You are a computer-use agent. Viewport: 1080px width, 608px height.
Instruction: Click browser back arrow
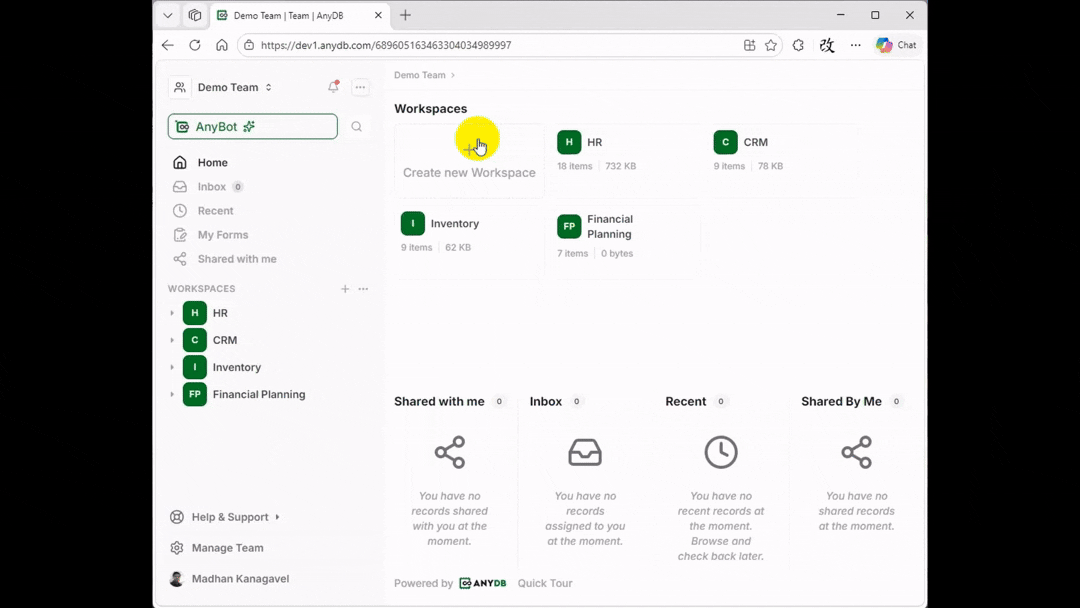tap(167, 45)
